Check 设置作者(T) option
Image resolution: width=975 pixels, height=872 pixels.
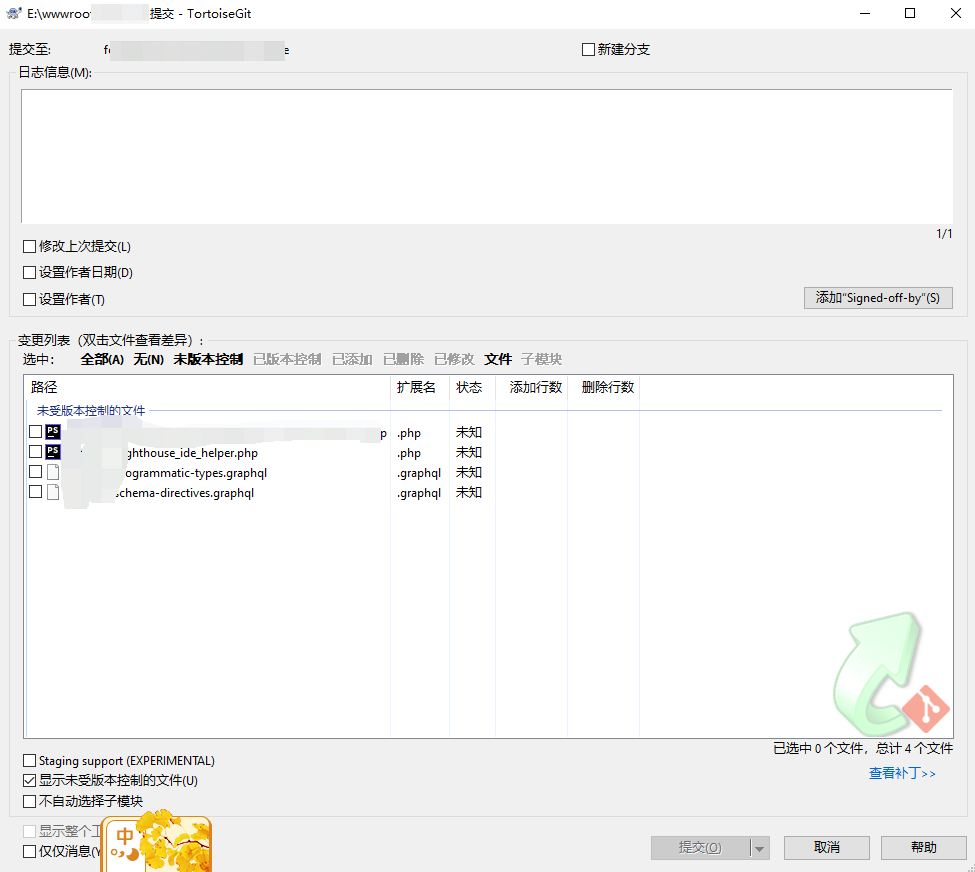point(29,299)
